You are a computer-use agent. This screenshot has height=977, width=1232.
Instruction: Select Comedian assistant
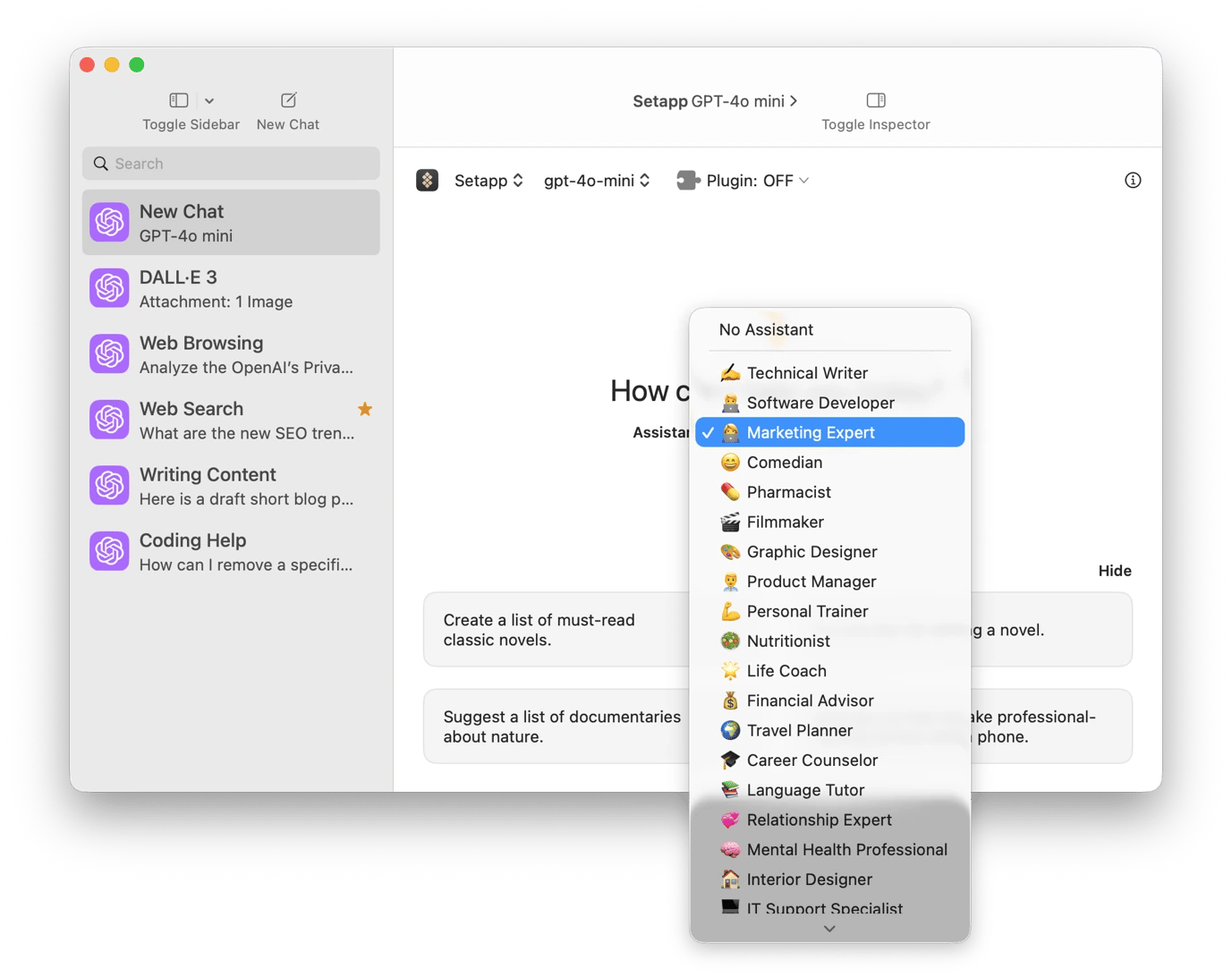829,463
